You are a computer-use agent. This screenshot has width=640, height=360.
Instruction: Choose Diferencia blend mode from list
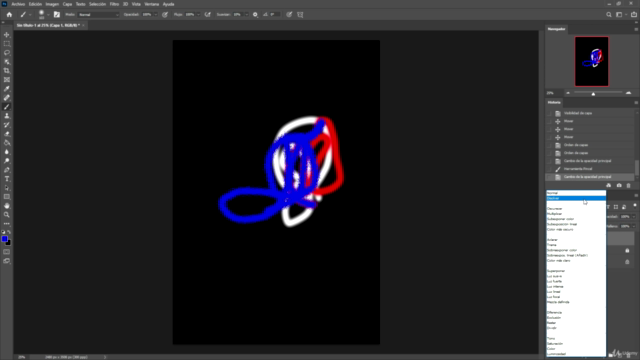tap(576, 313)
